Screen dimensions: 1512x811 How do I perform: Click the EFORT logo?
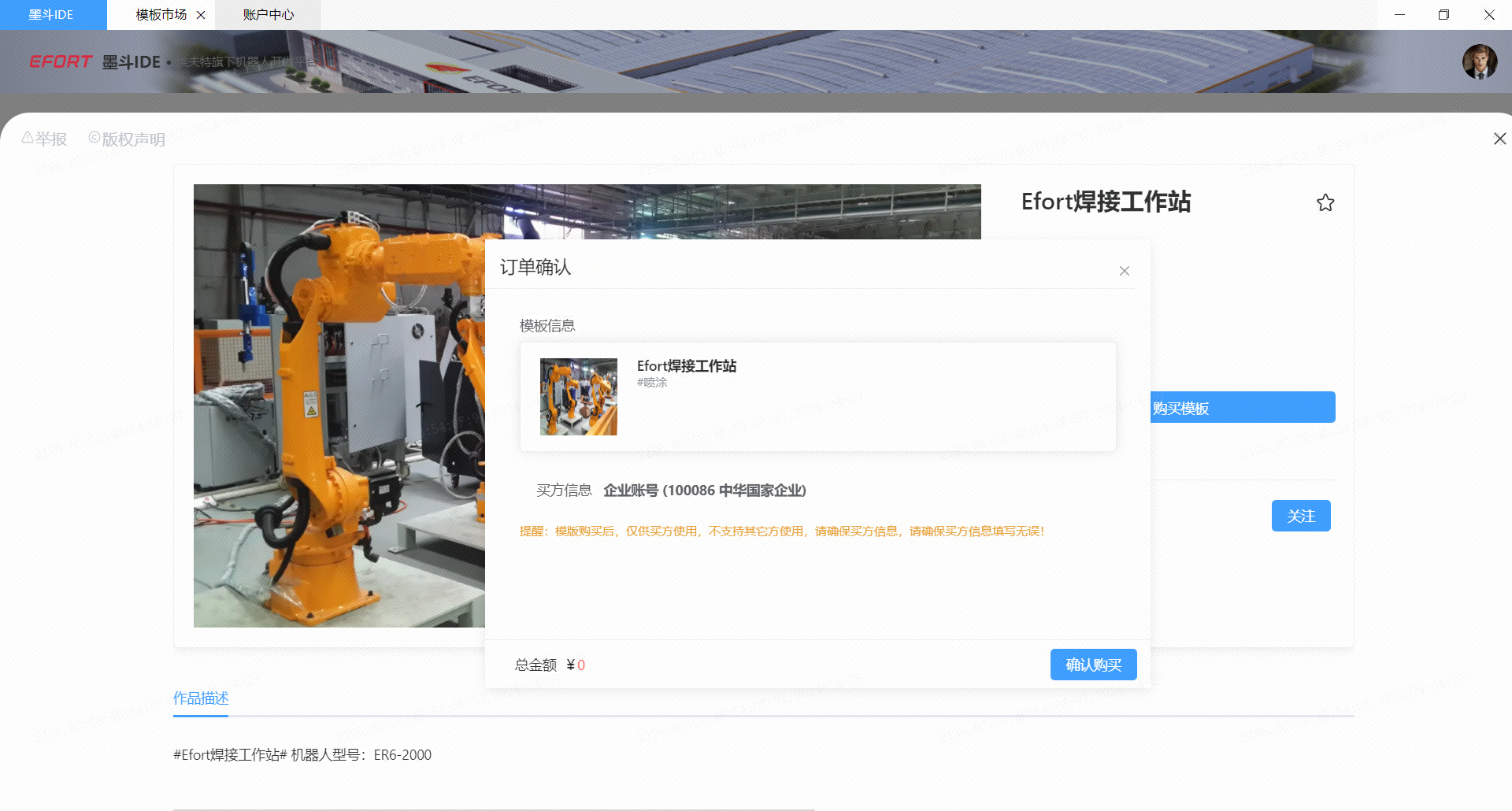tap(61, 61)
